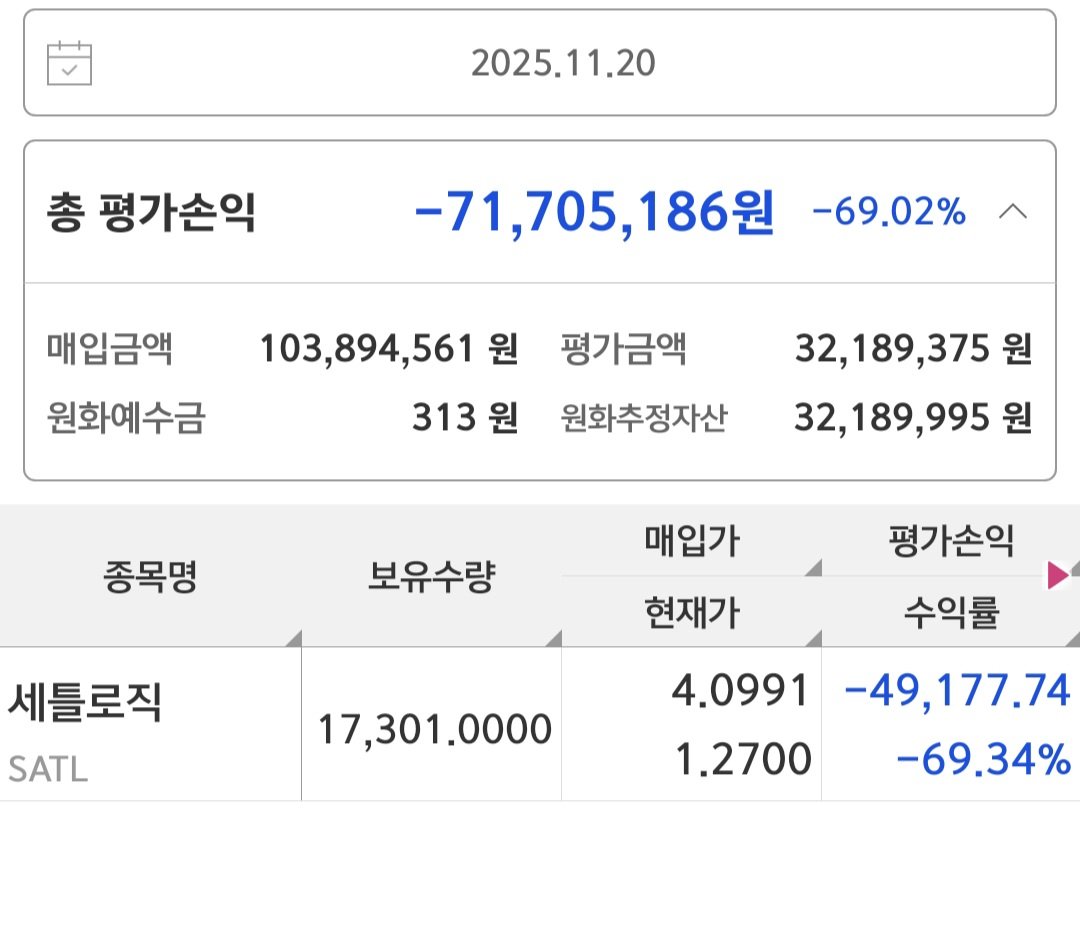Sort by 종목명 column header
Image resolution: width=1080 pixels, height=950 pixels.
[x=150, y=576]
